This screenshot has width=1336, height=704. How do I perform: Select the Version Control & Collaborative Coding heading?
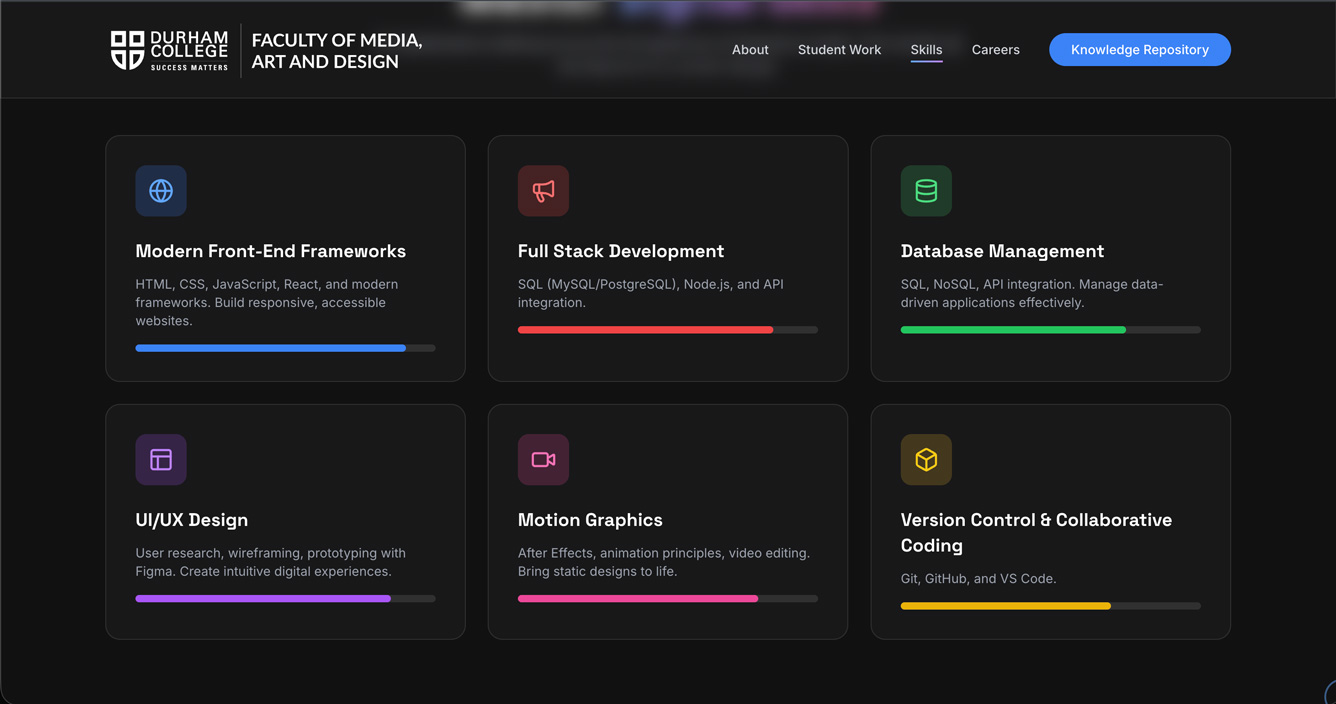(1036, 533)
